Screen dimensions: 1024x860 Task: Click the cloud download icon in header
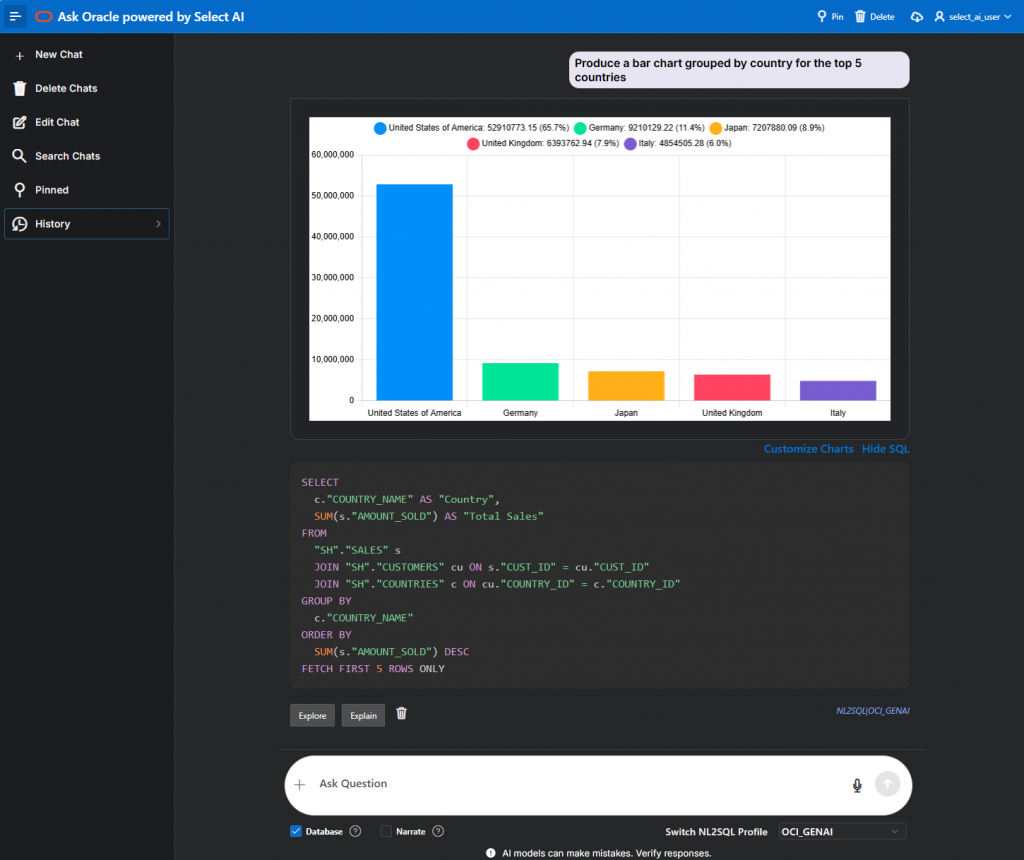click(x=917, y=17)
